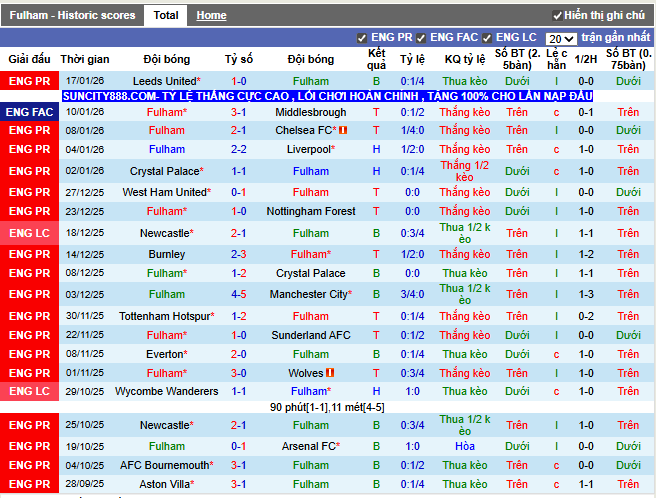Open the 2-2 Fulham vs Liverpool score

(238, 149)
